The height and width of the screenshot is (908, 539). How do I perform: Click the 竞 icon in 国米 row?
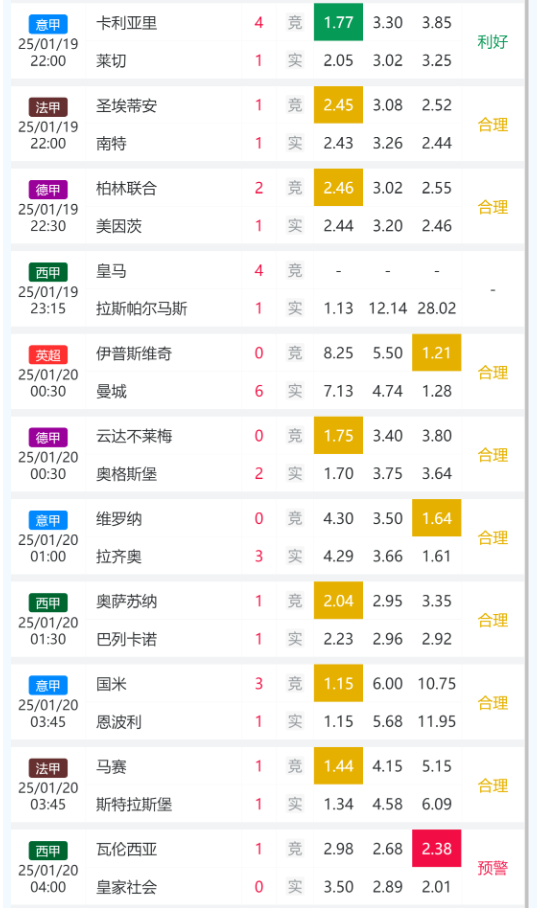click(295, 684)
